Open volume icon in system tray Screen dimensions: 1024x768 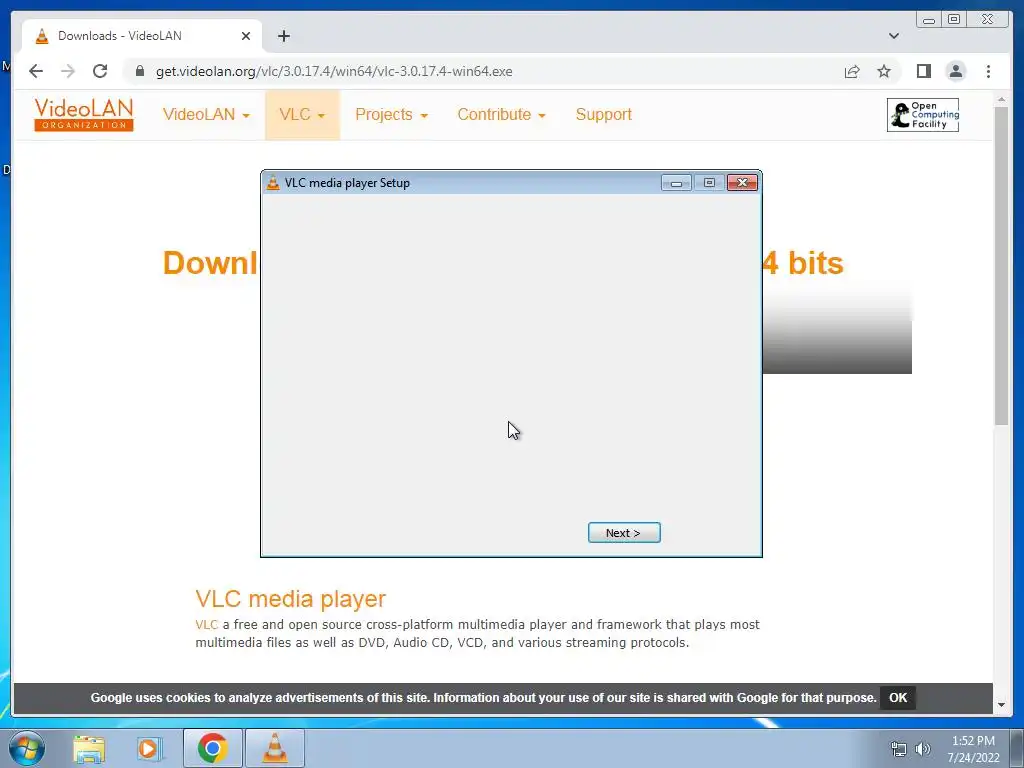click(x=923, y=749)
